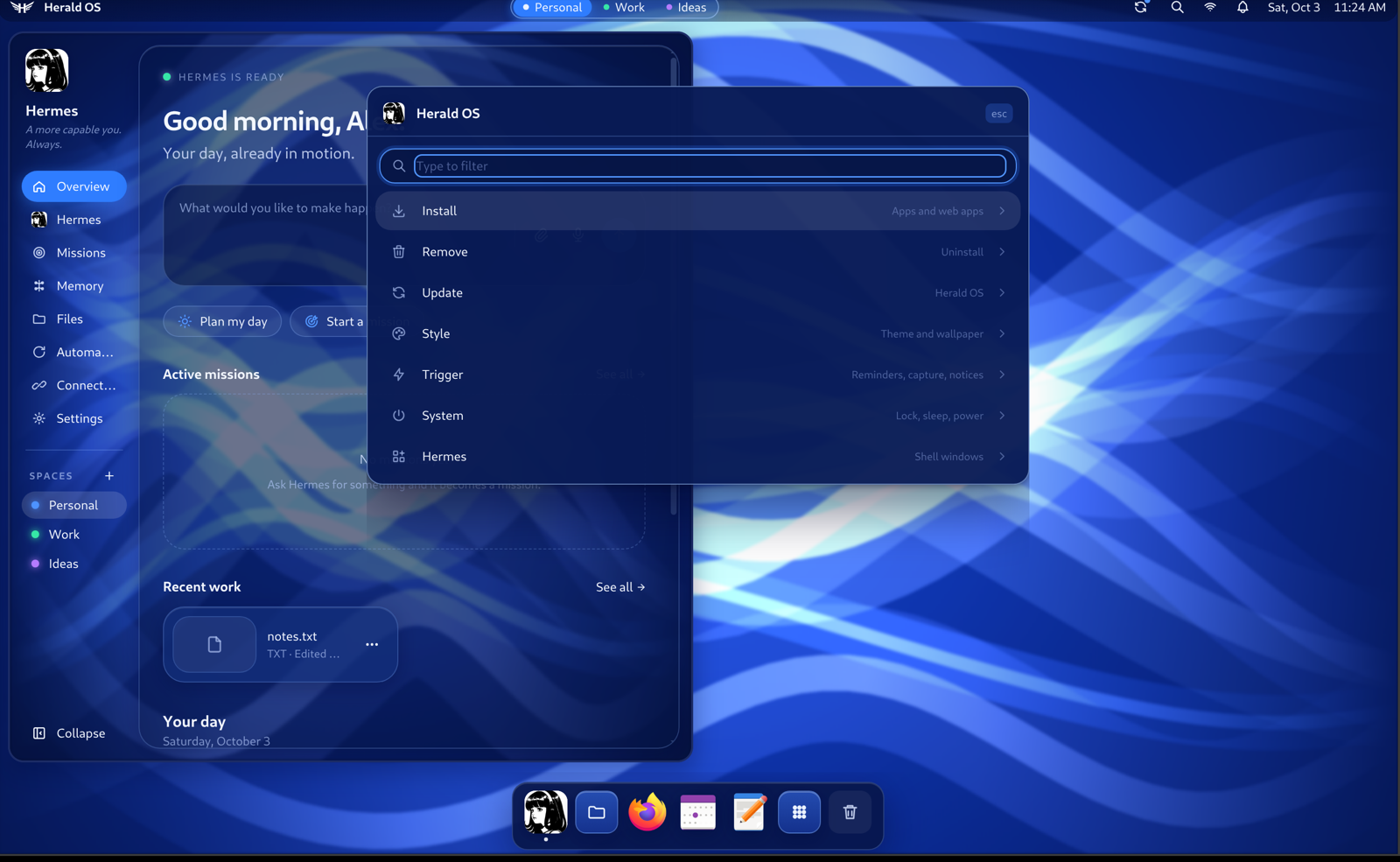Image resolution: width=1400 pixels, height=862 pixels.
Task: Switch to Work workspace tab in top bar
Action: [623, 8]
